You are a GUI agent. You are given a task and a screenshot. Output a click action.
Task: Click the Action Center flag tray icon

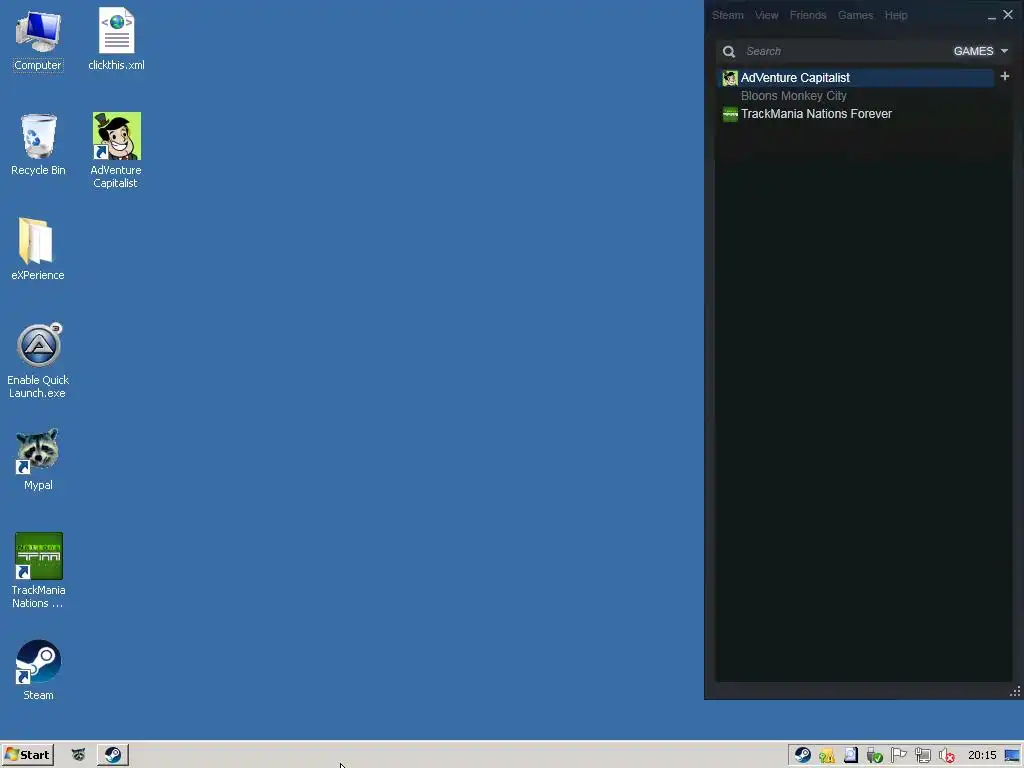[x=899, y=755]
